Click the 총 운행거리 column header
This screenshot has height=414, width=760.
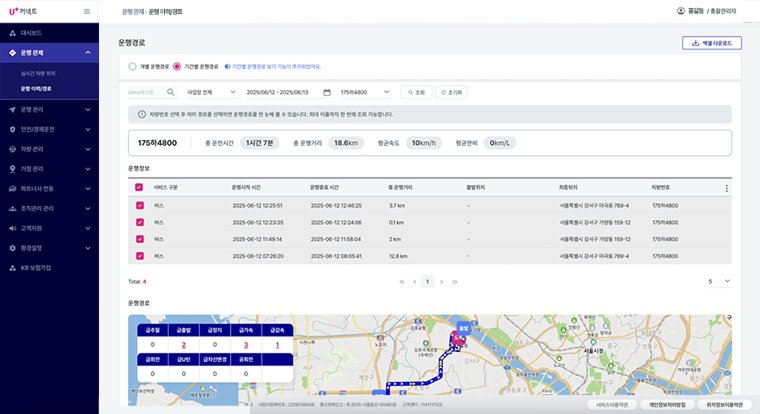400,188
